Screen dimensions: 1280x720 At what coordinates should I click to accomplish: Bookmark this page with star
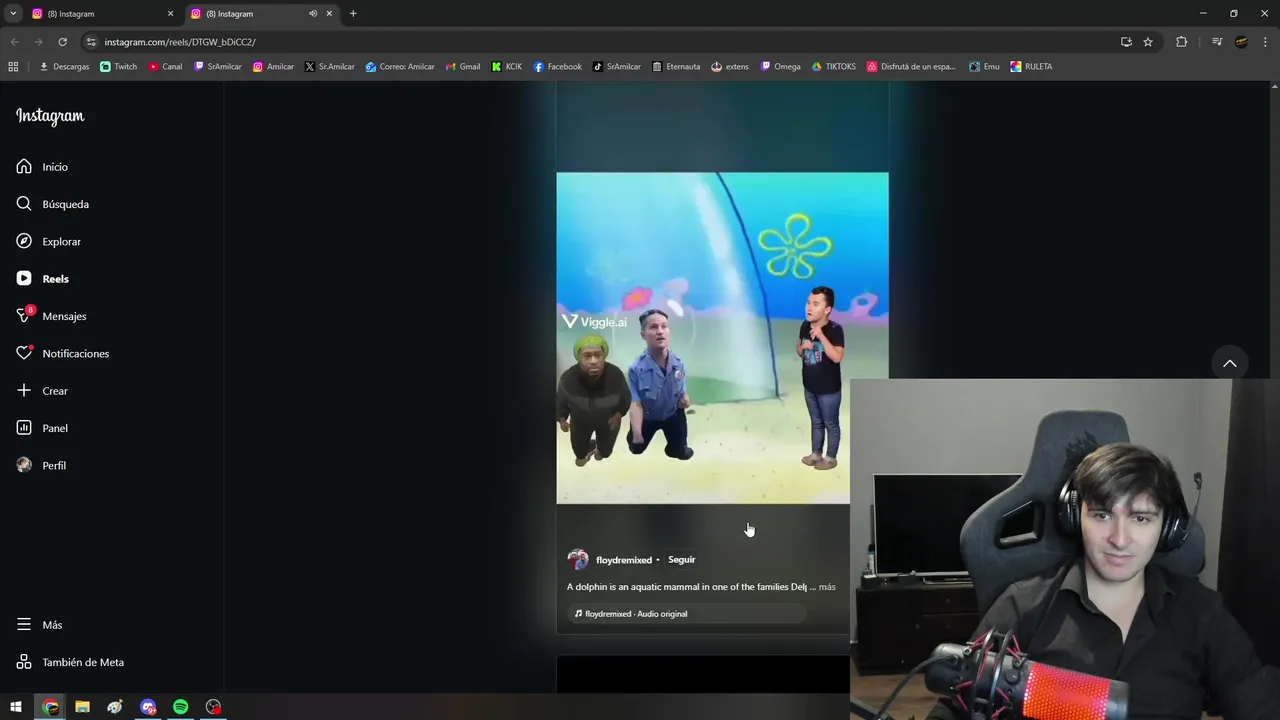(1148, 42)
